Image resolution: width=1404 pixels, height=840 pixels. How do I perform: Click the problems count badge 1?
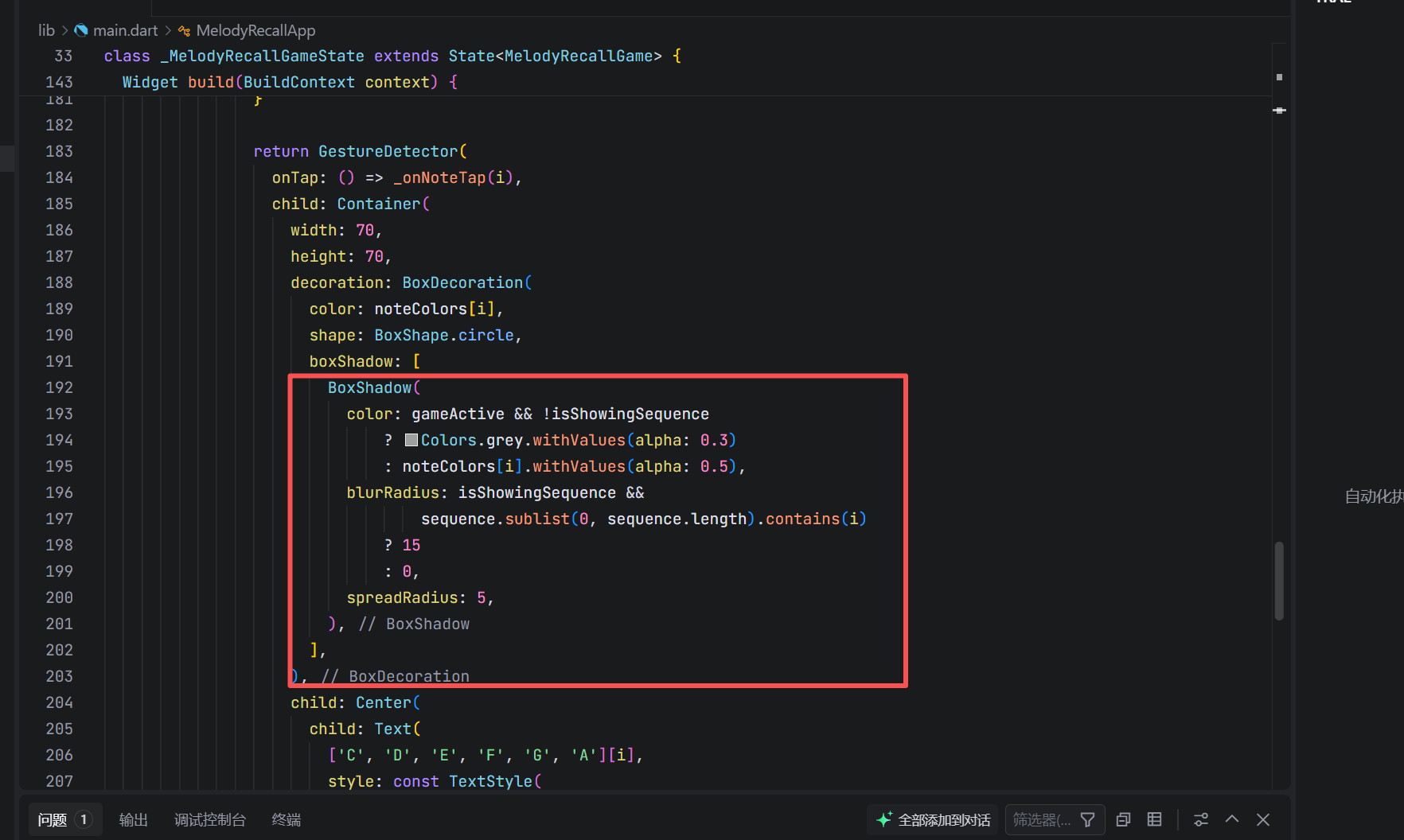click(x=83, y=819)
